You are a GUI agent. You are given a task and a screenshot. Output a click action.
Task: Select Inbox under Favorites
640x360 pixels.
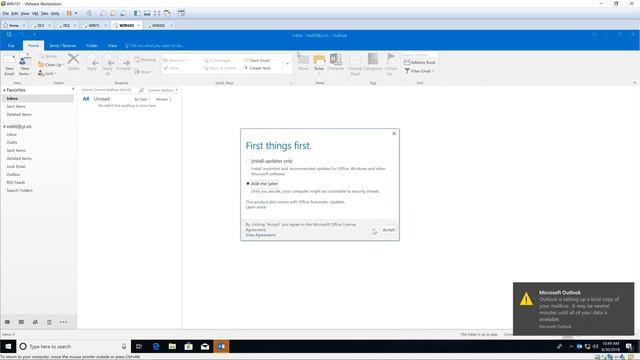38,98
